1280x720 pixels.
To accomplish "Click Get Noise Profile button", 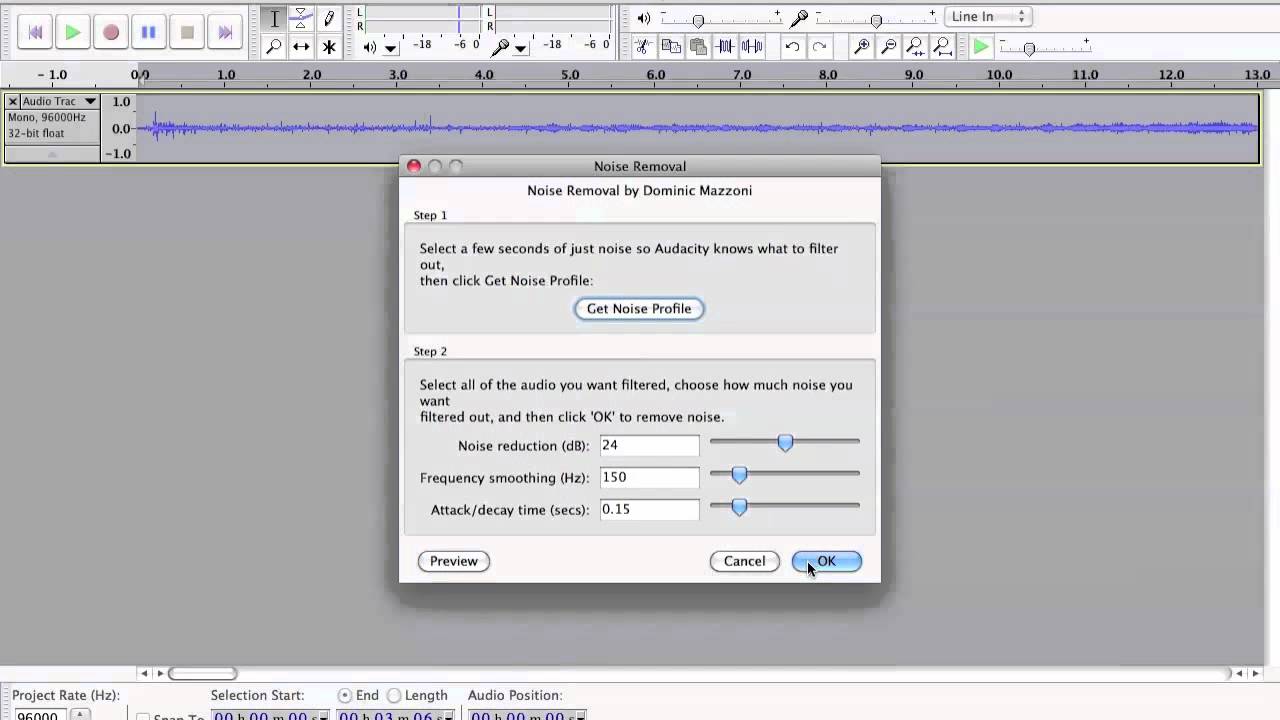I will coord(639,309).
